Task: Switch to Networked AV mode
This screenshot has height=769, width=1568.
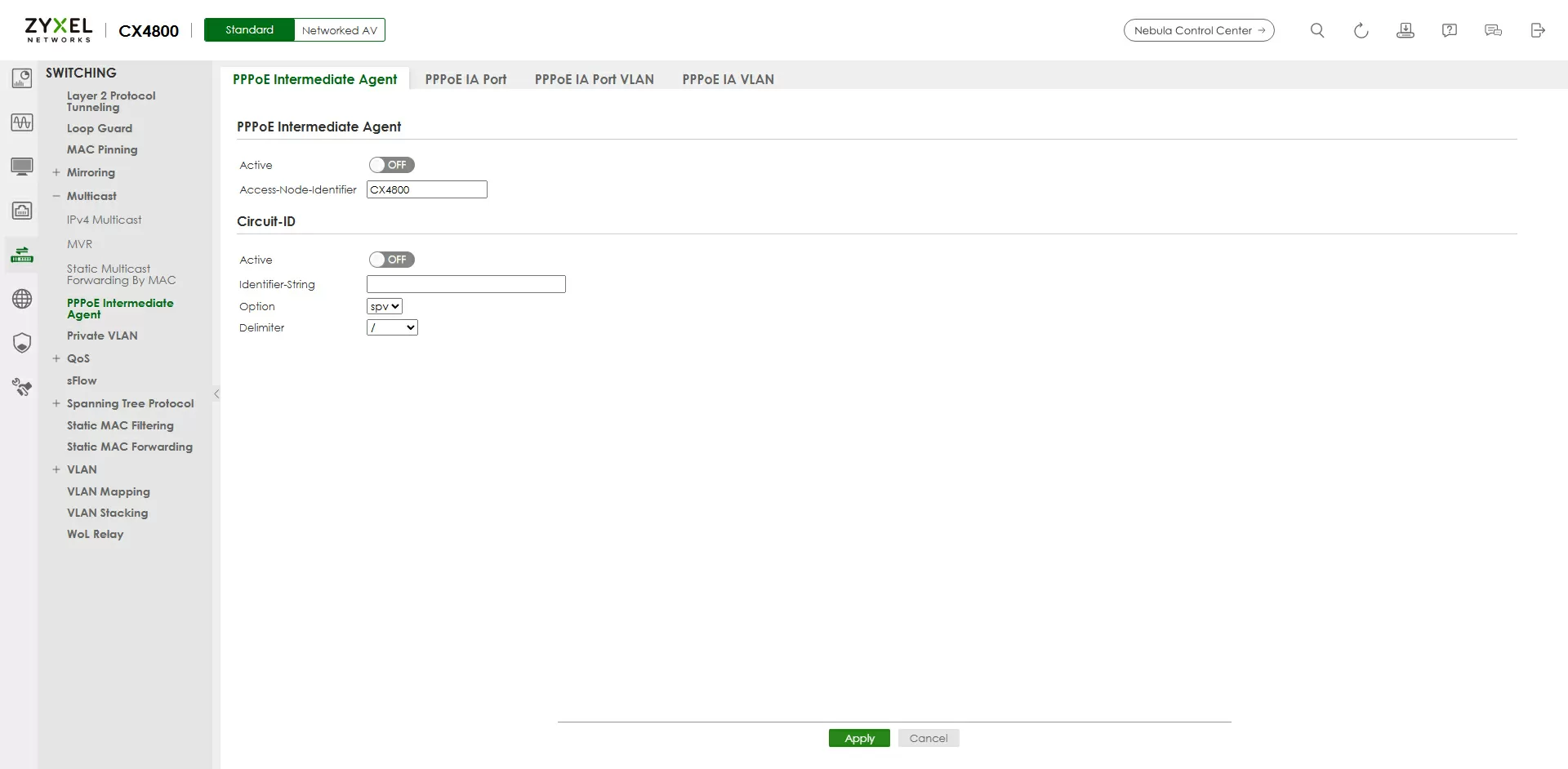Action: (339, 30)
